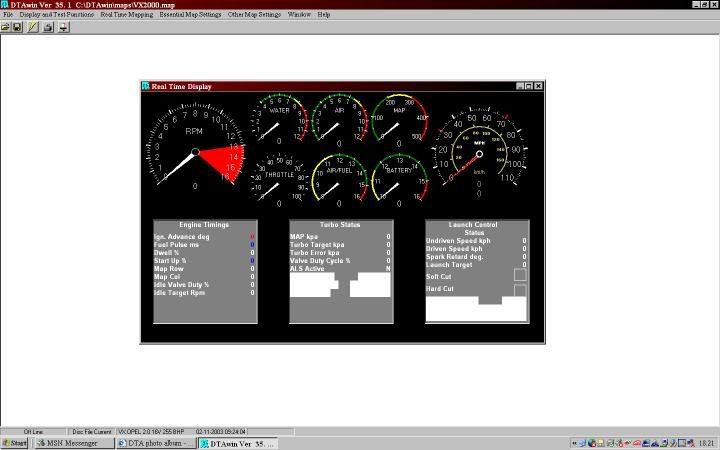Click the Disc File Current status entry

coord(92,432)
